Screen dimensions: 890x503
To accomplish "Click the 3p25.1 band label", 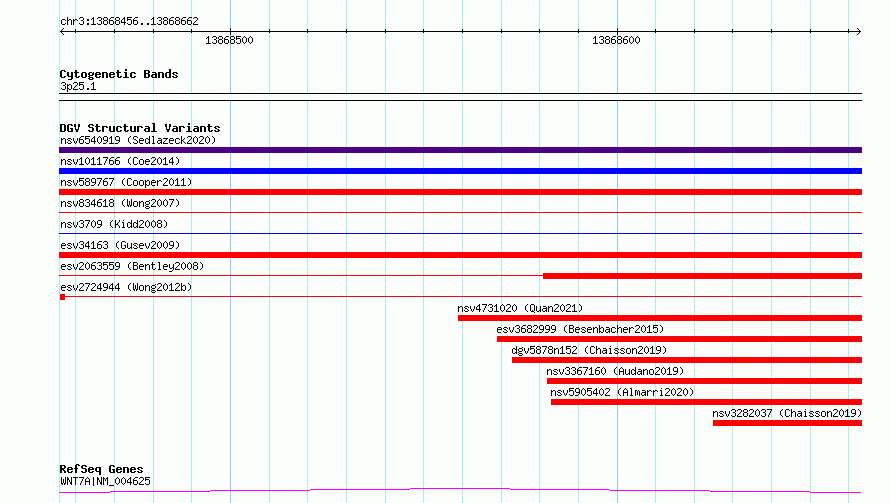I will 78,86.
